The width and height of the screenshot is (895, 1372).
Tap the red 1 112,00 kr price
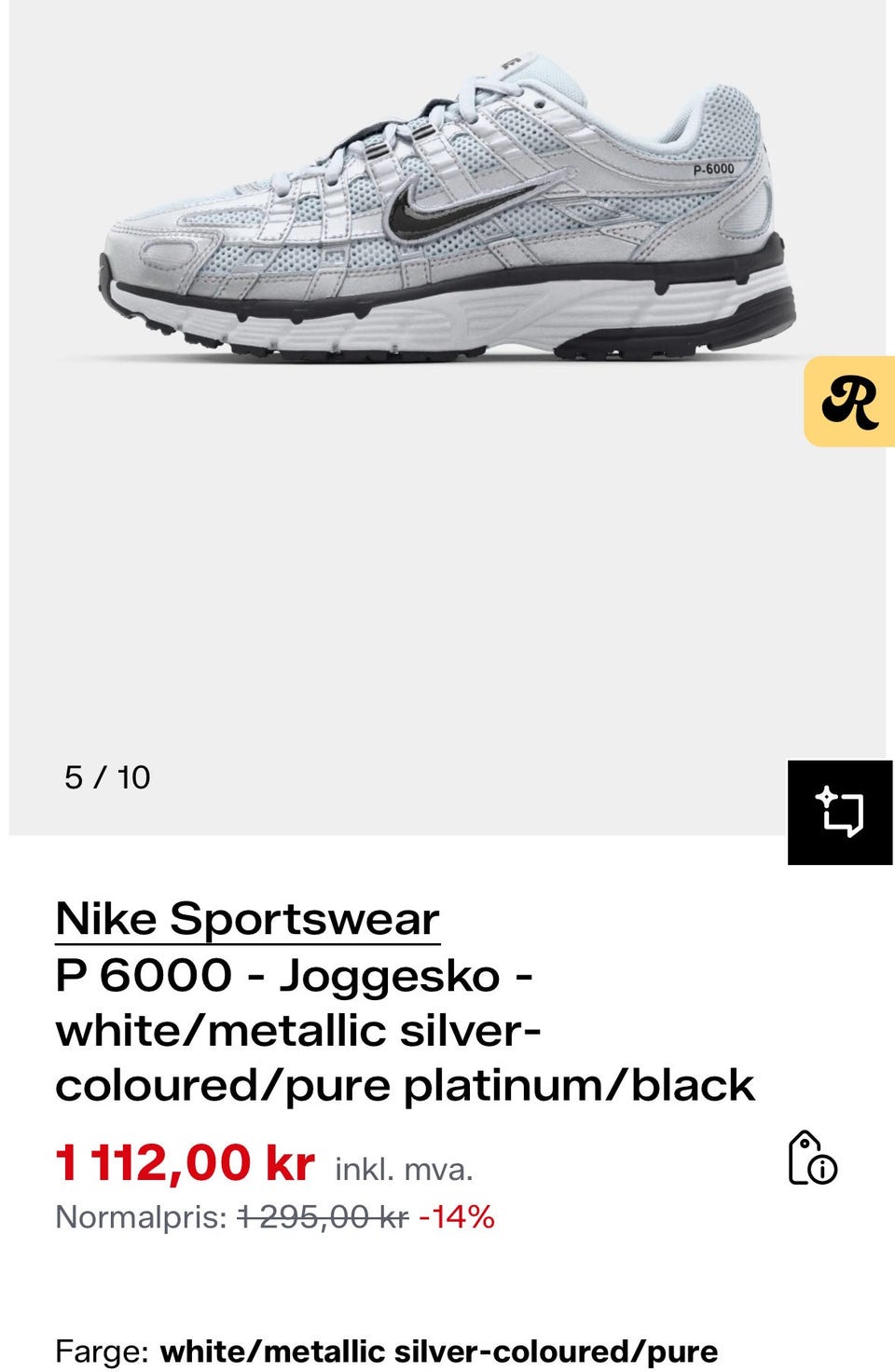[185, 1162]
